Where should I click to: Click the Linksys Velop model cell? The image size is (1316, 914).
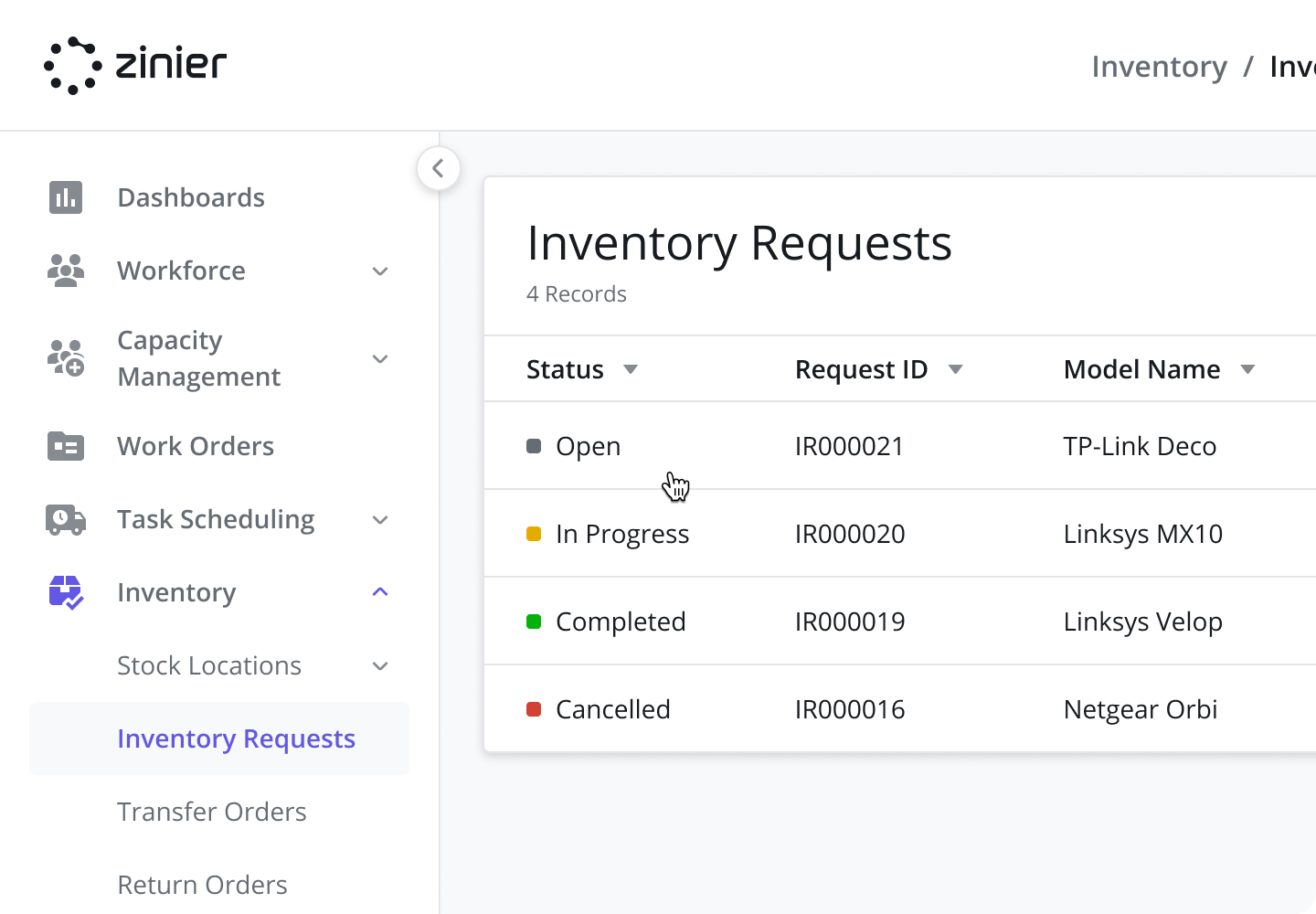(x=1142, y=622)
